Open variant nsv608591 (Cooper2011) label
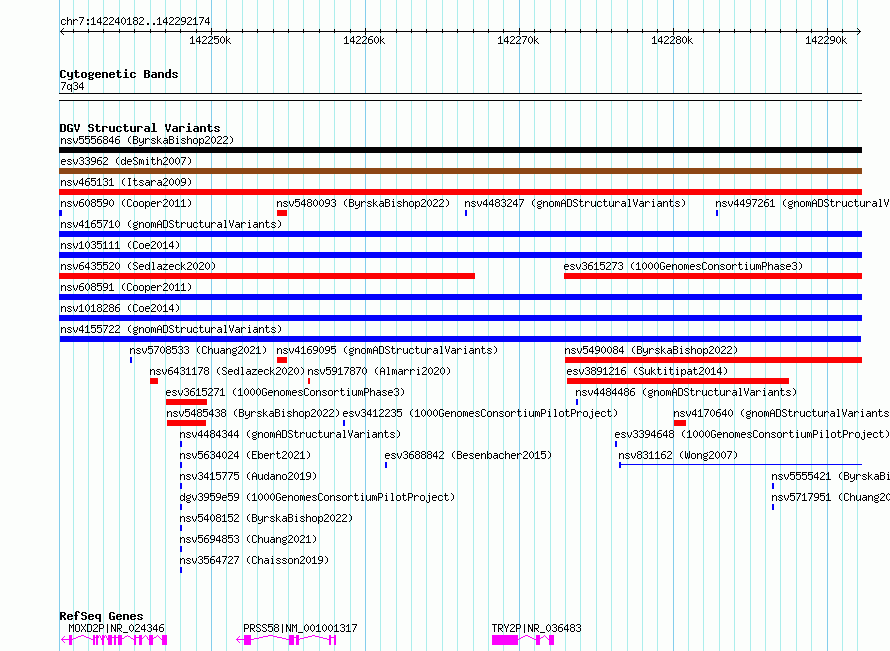890x651 pixels. pos(126,287)
